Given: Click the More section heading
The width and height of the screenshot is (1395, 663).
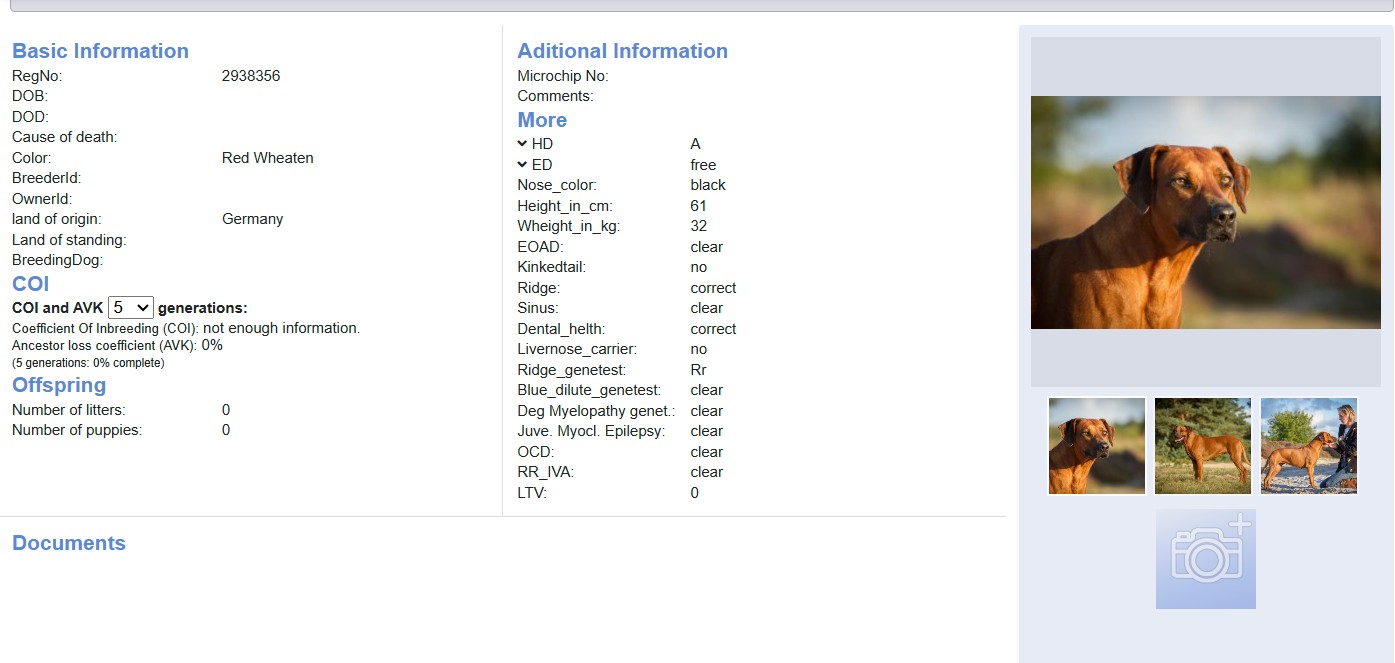Looking at the screenshot, I should click(x=542, y=120).
